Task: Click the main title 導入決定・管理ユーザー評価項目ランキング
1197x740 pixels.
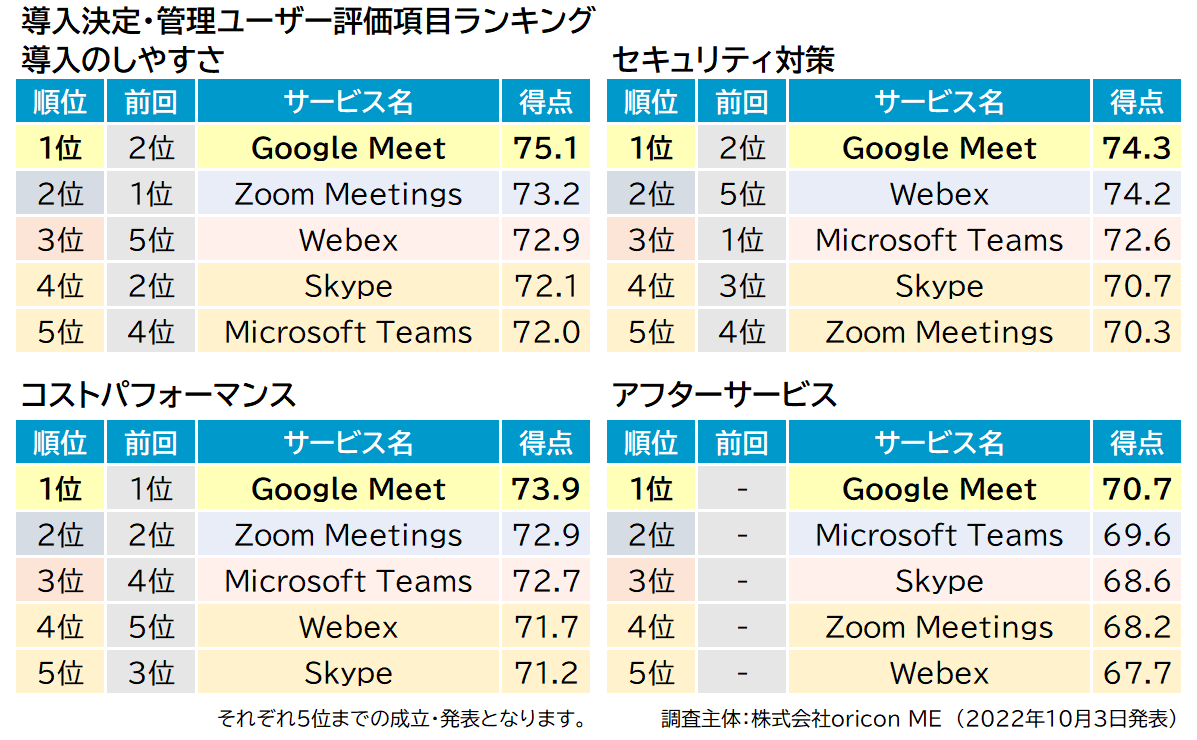Action: (308, 21)
